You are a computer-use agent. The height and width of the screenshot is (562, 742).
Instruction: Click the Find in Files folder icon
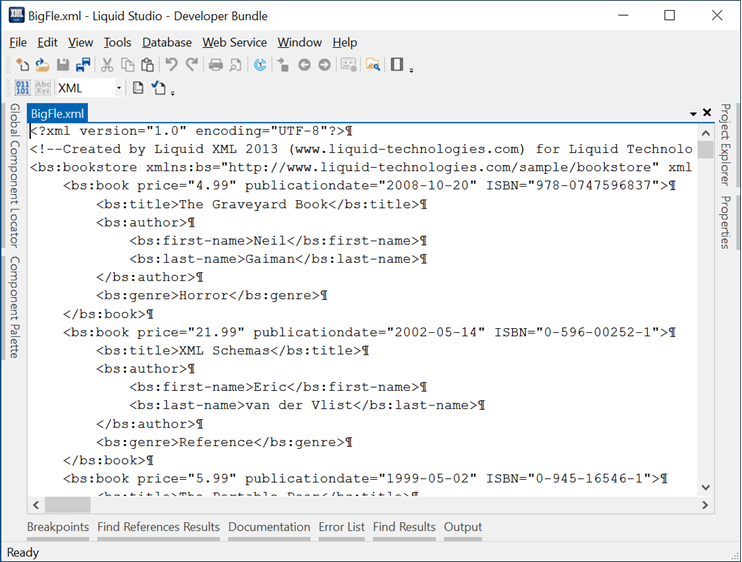tap(373, 65)
